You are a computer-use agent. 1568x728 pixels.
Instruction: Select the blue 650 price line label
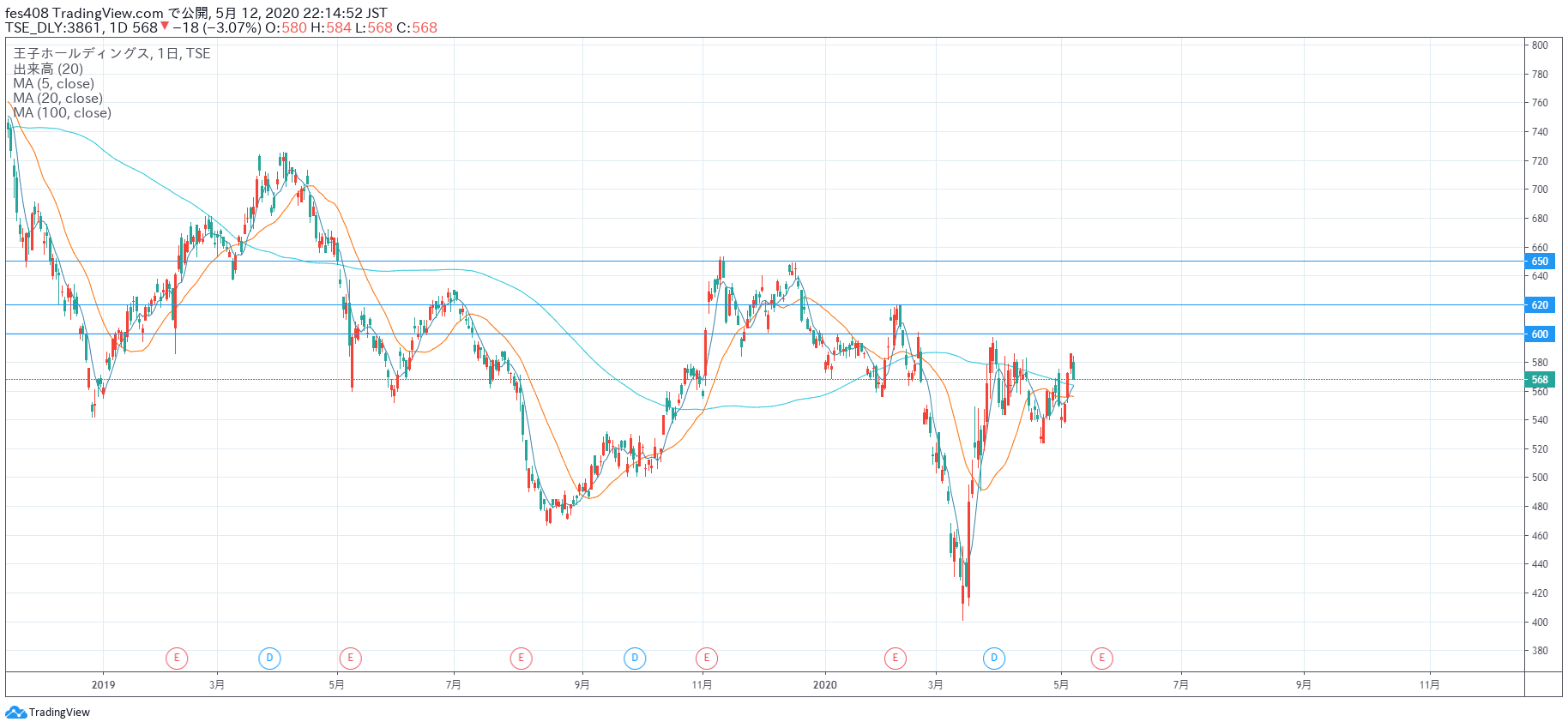(x=1540, y=262)
